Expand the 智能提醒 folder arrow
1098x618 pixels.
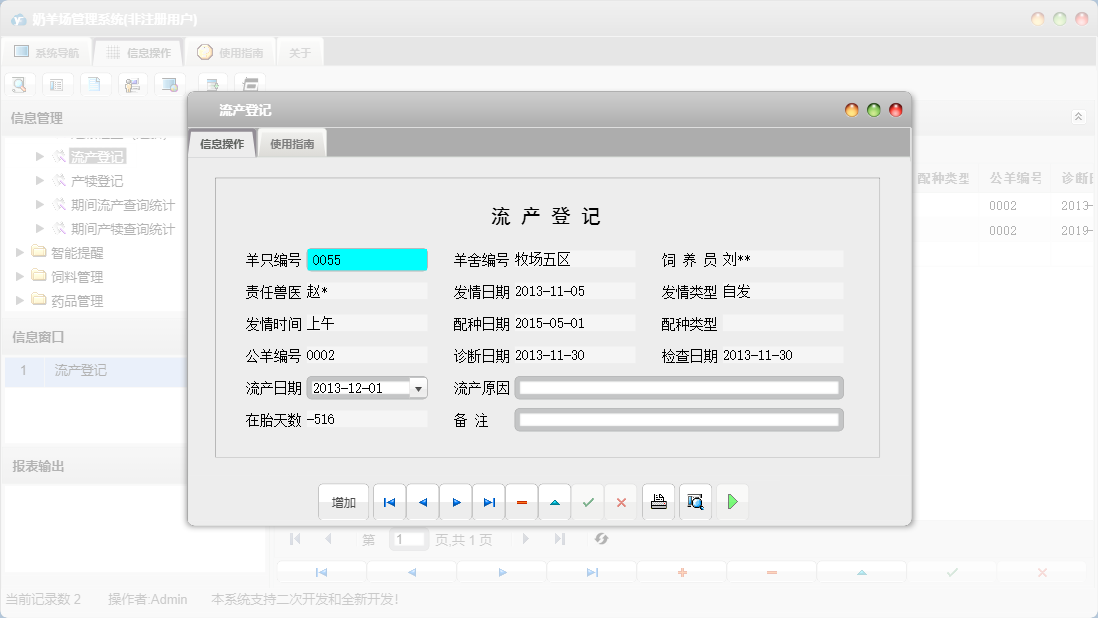[20, 252]
